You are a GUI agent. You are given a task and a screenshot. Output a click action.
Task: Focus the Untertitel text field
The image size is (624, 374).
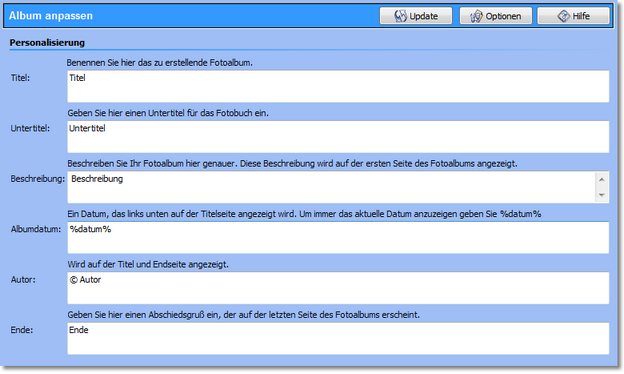pyautogui.click(x=338, y=137)
